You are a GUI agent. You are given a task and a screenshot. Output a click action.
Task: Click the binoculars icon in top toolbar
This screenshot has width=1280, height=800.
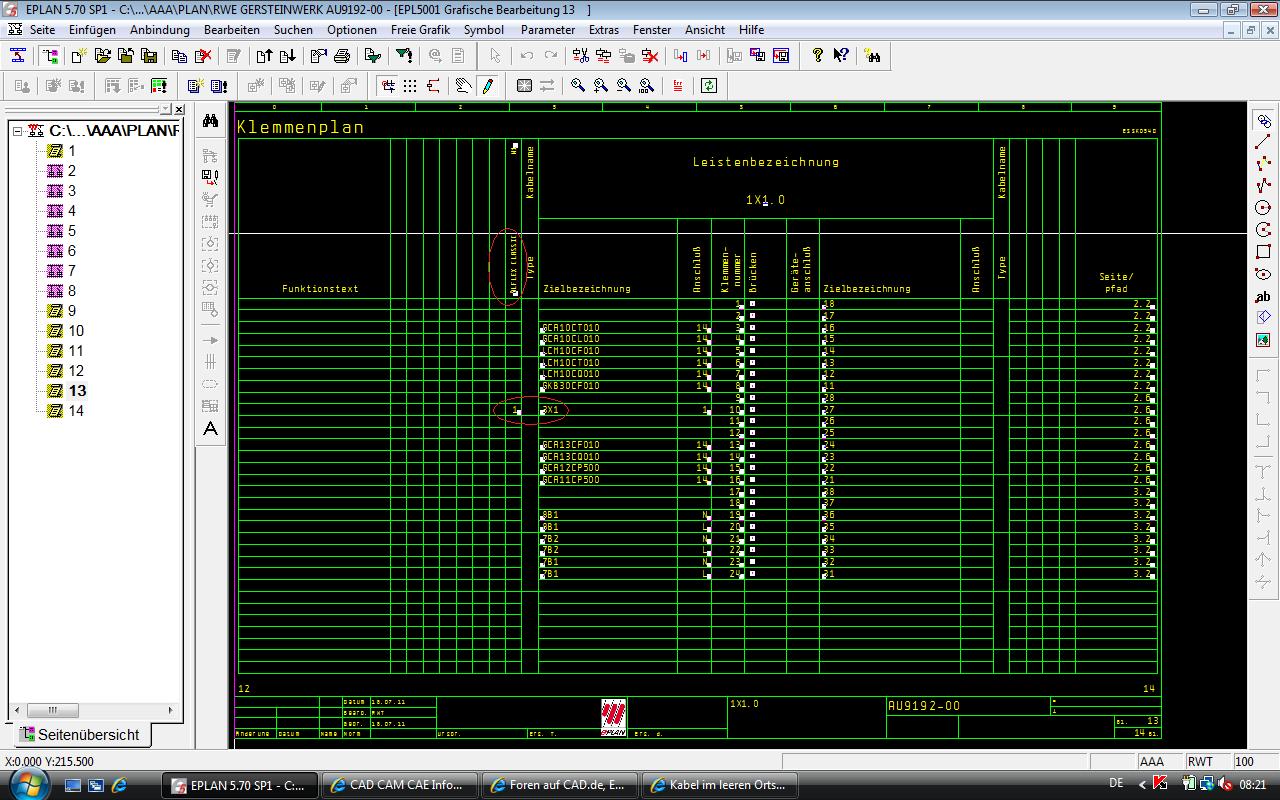pos(872,56)
